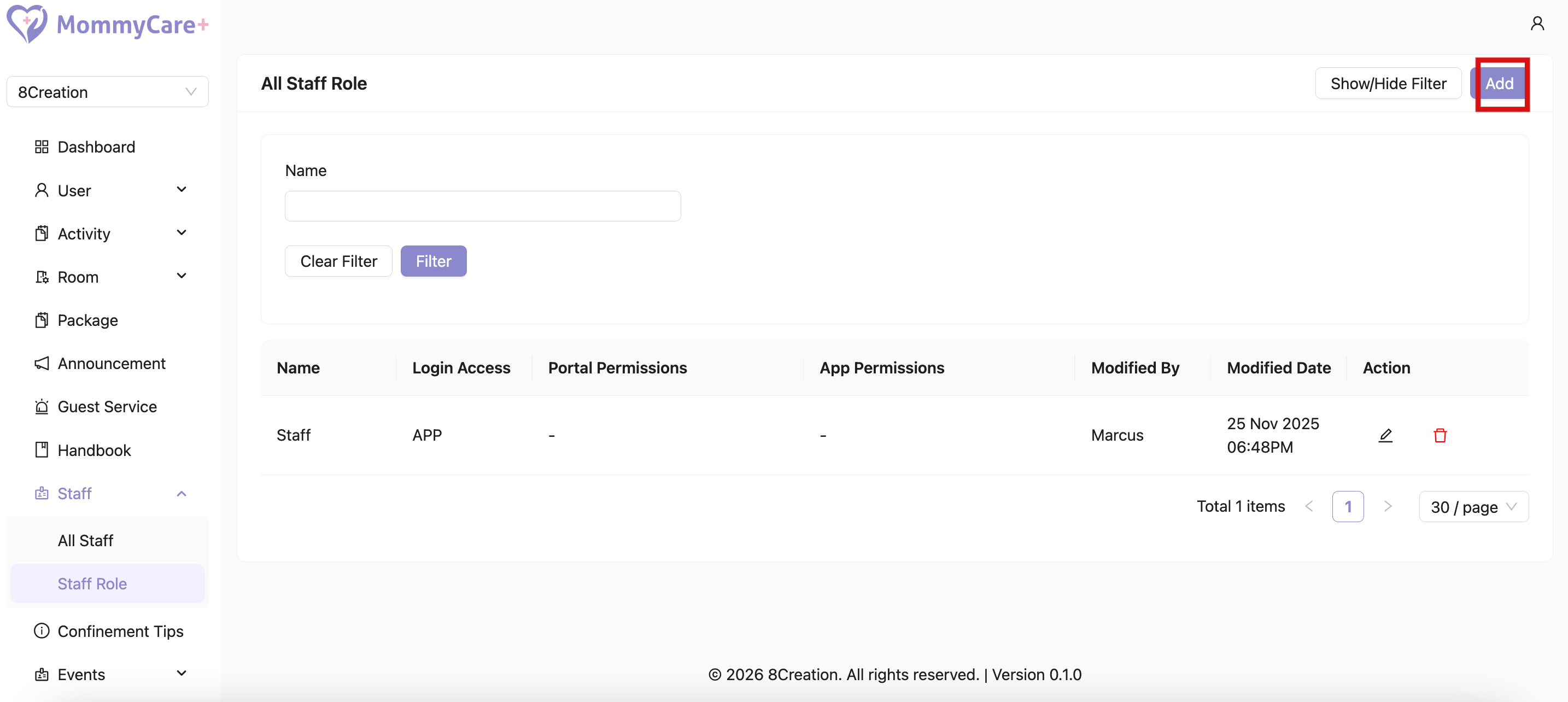Go to All Staff submenu item
The height and width of the screenshot is (702, 1568).
[85, 540]
